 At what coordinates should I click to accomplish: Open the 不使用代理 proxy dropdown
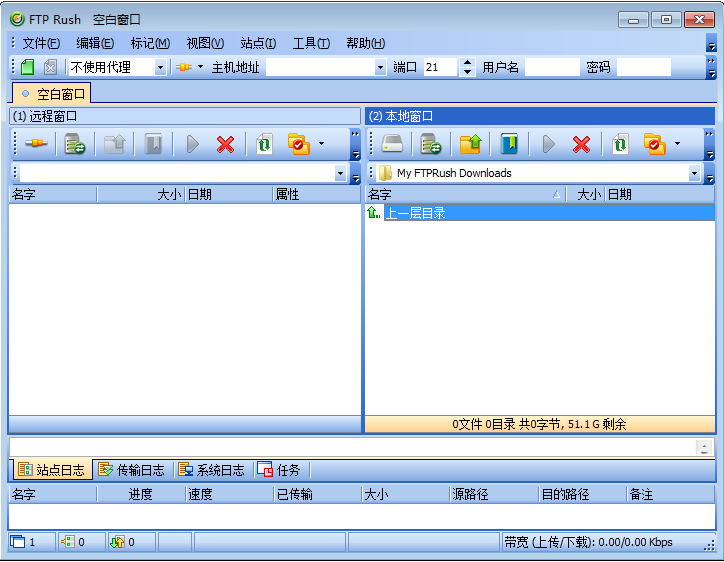pyautogui.click(x=160, y=67)
